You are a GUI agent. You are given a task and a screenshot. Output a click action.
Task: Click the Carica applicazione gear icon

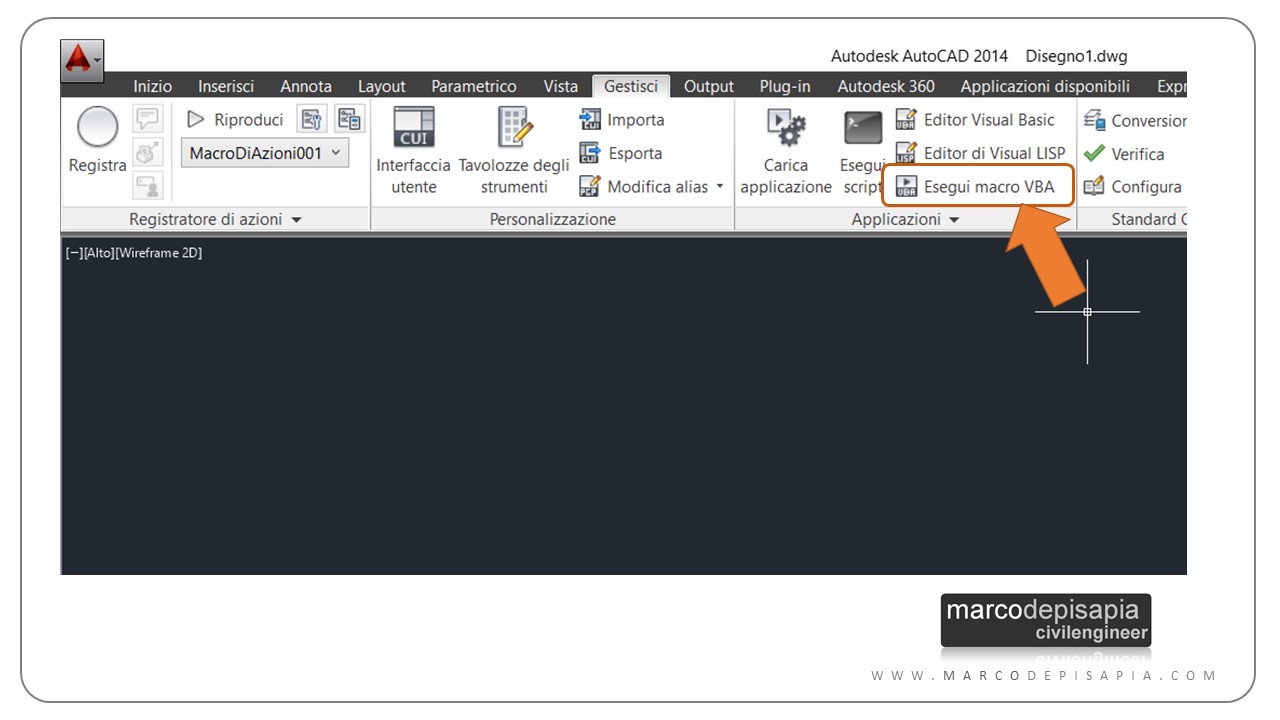786,128
